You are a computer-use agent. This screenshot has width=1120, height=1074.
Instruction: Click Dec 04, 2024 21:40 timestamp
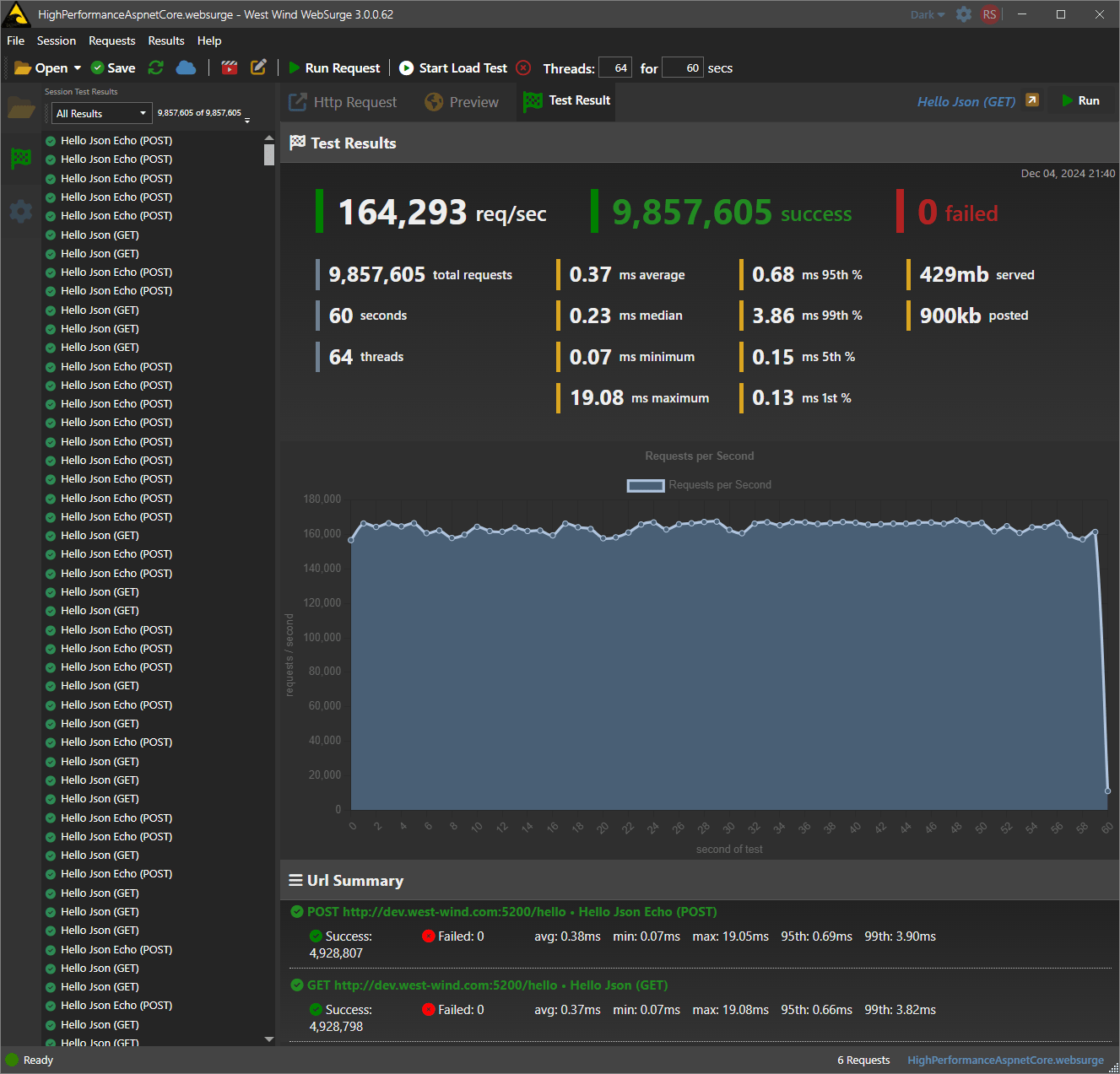1068,173
